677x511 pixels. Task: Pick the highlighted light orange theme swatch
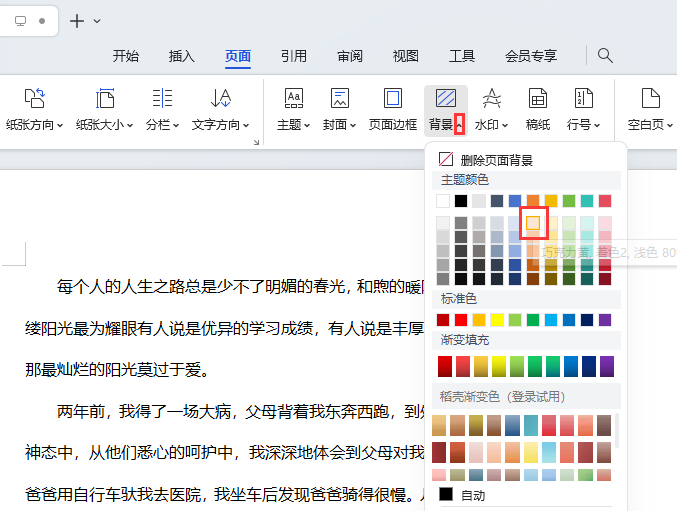tap(533, 223)
